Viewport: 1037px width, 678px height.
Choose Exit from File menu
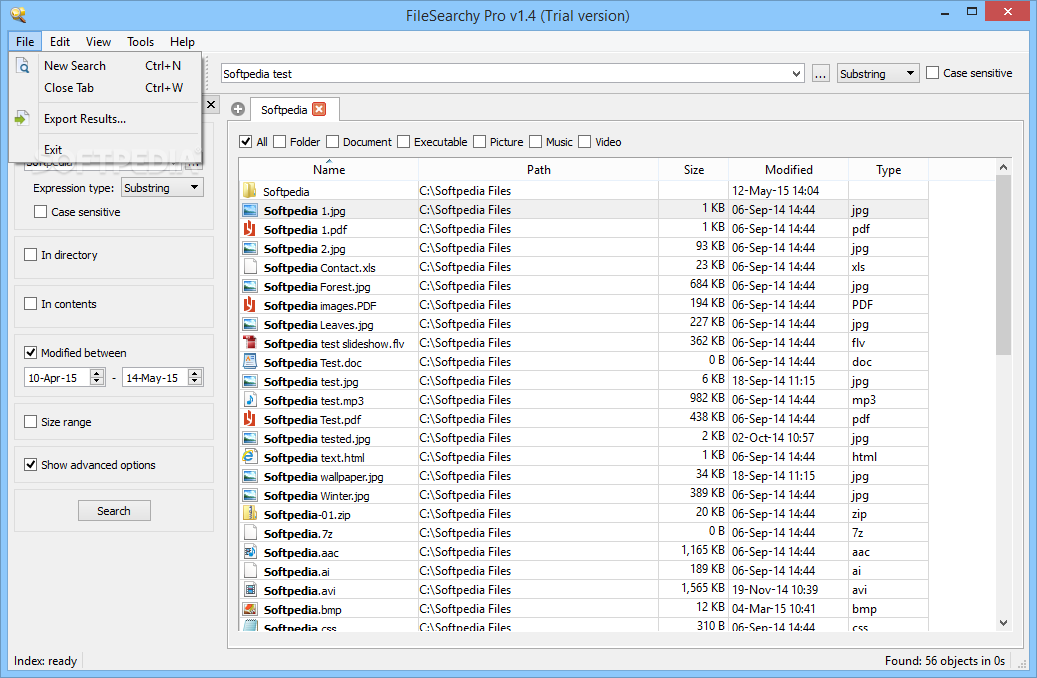(106, 149)
